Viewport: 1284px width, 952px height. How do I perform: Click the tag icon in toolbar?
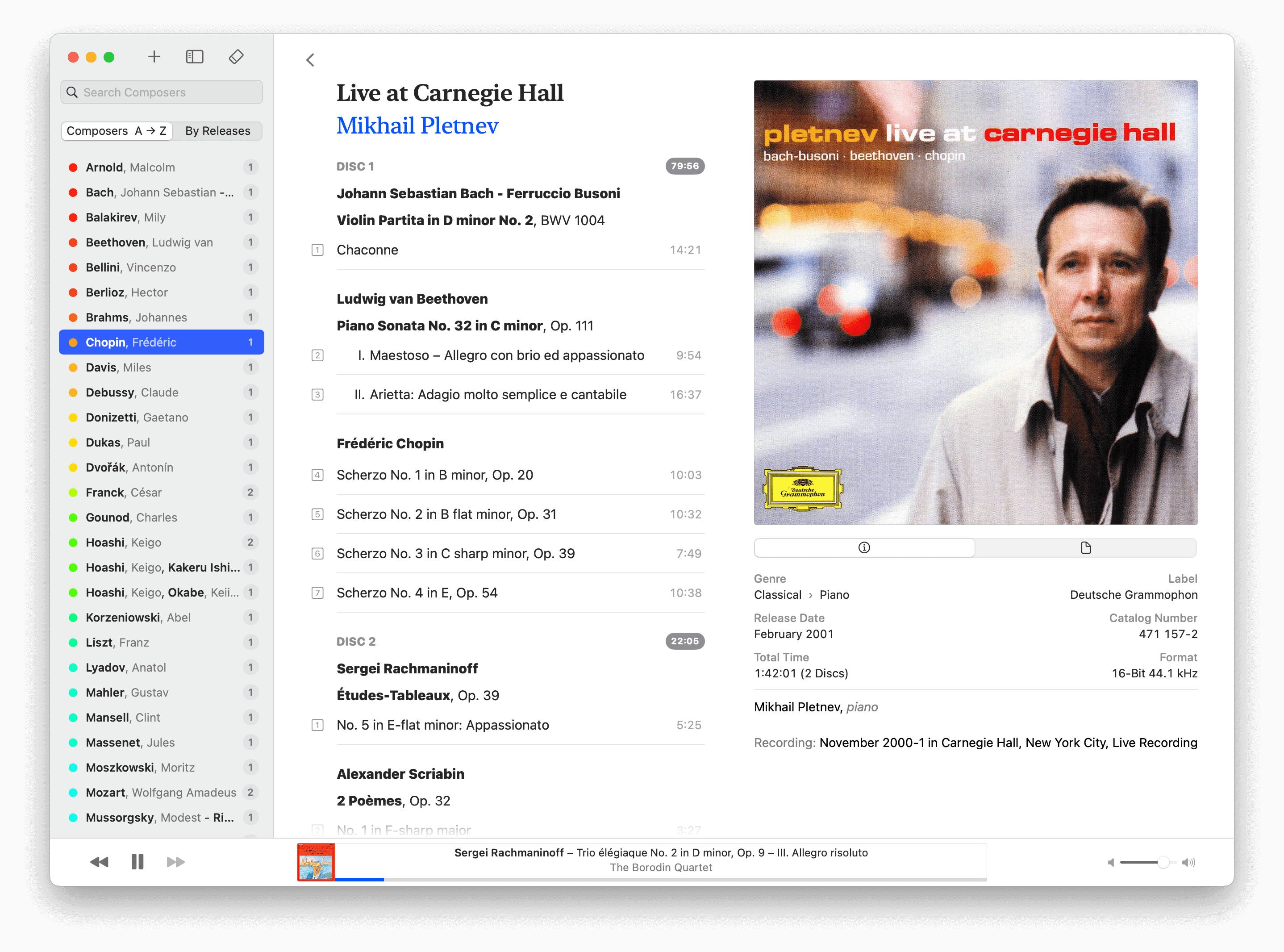236,56
